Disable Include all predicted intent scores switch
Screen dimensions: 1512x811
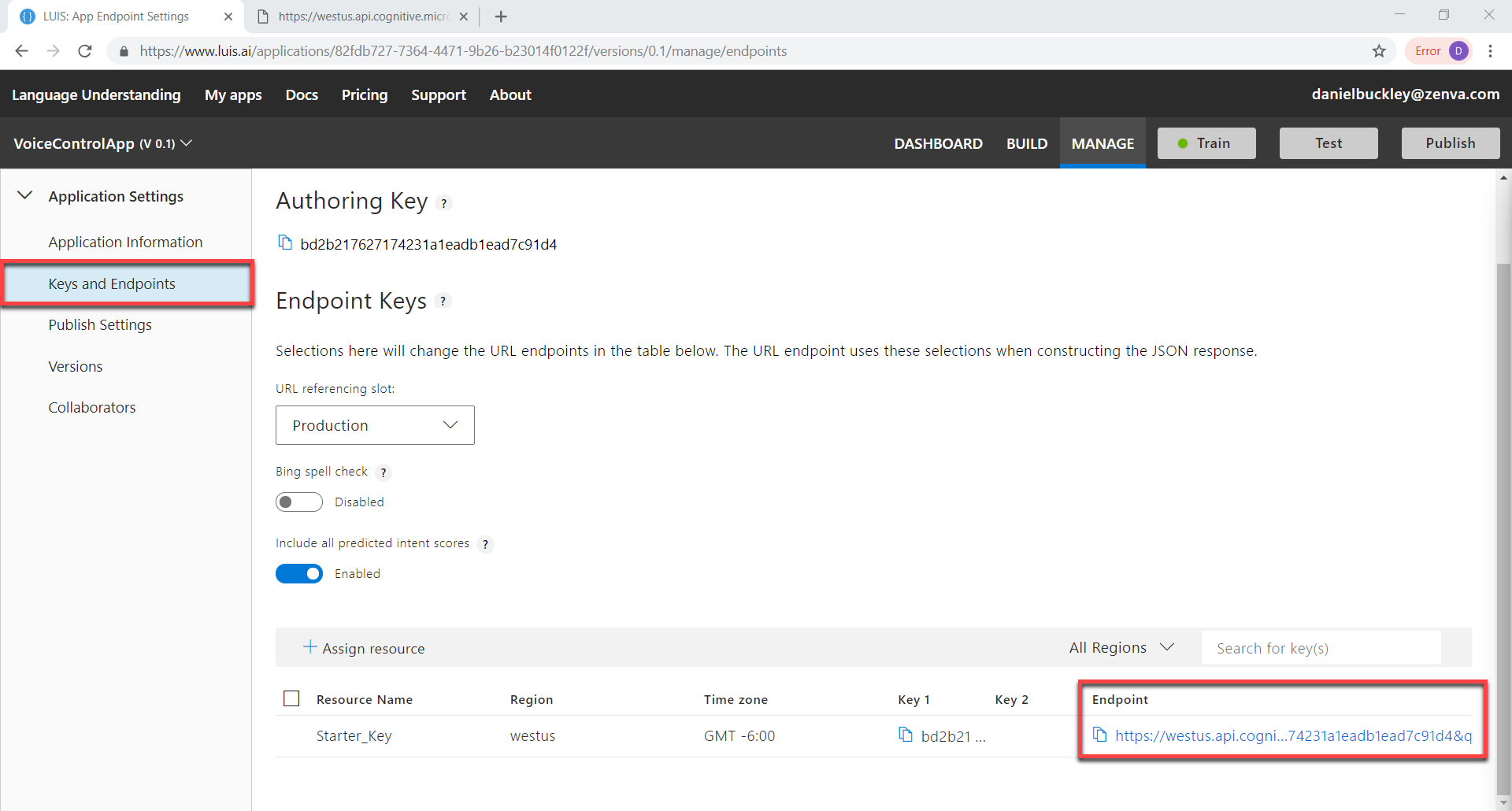(x=299, y=574)
